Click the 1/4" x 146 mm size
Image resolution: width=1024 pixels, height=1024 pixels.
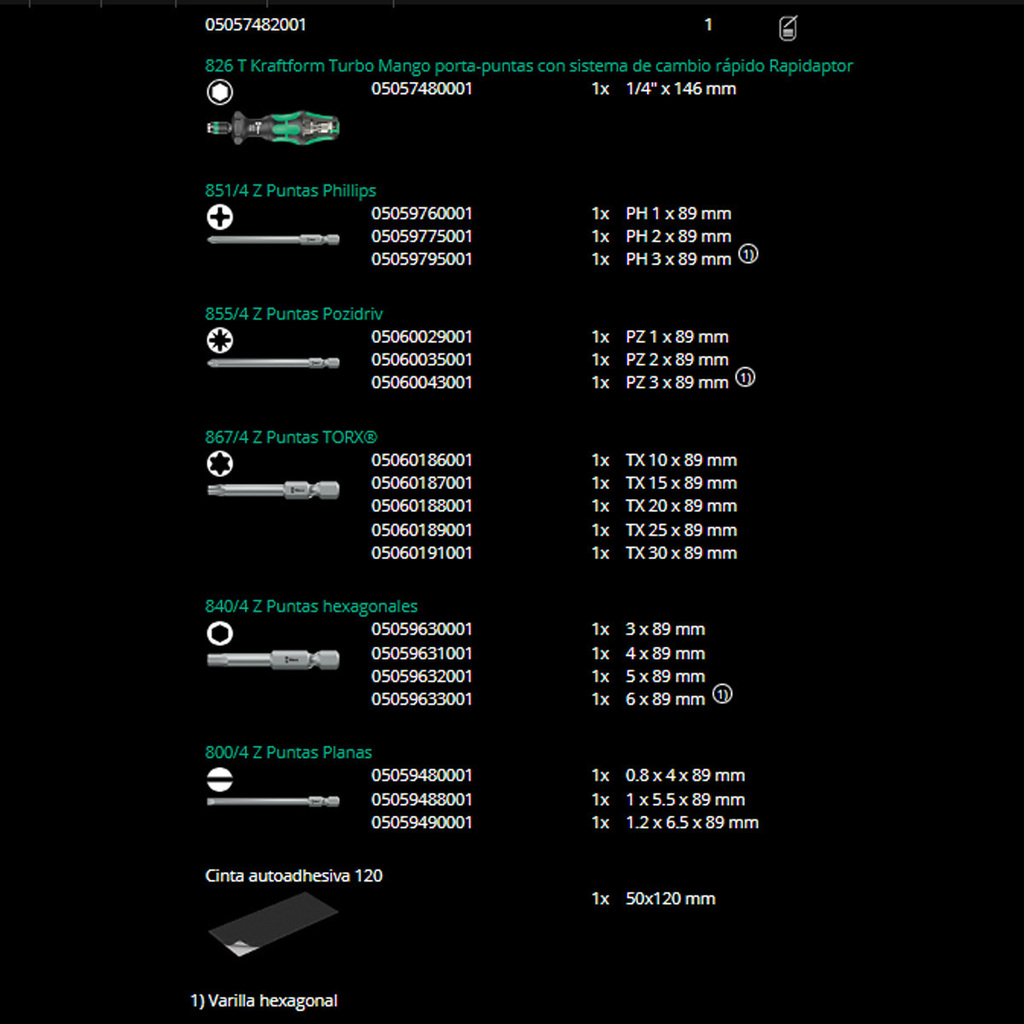tap(680, 89)
